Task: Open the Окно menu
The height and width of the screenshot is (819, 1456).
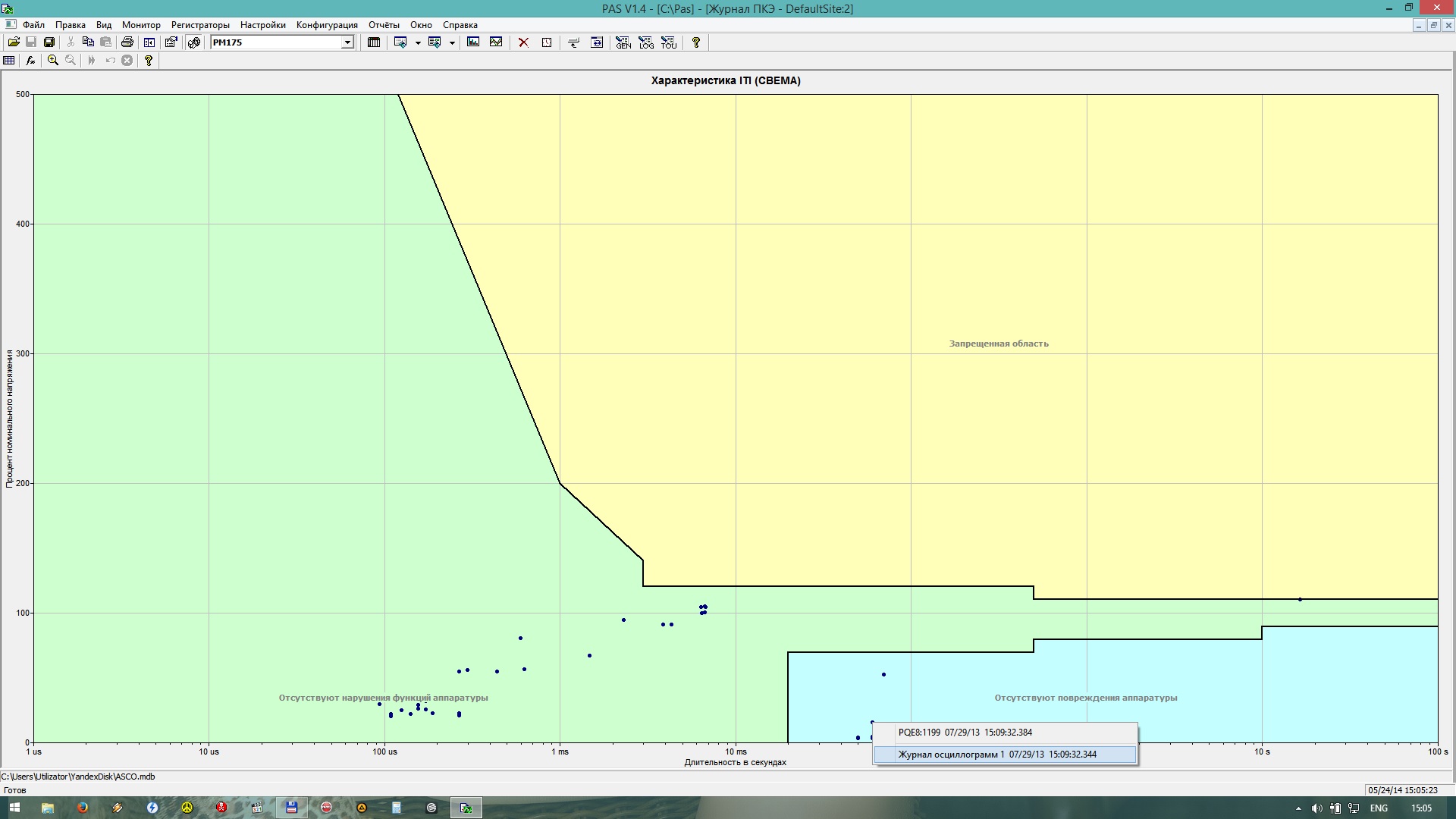Action: tap(421, 25)
